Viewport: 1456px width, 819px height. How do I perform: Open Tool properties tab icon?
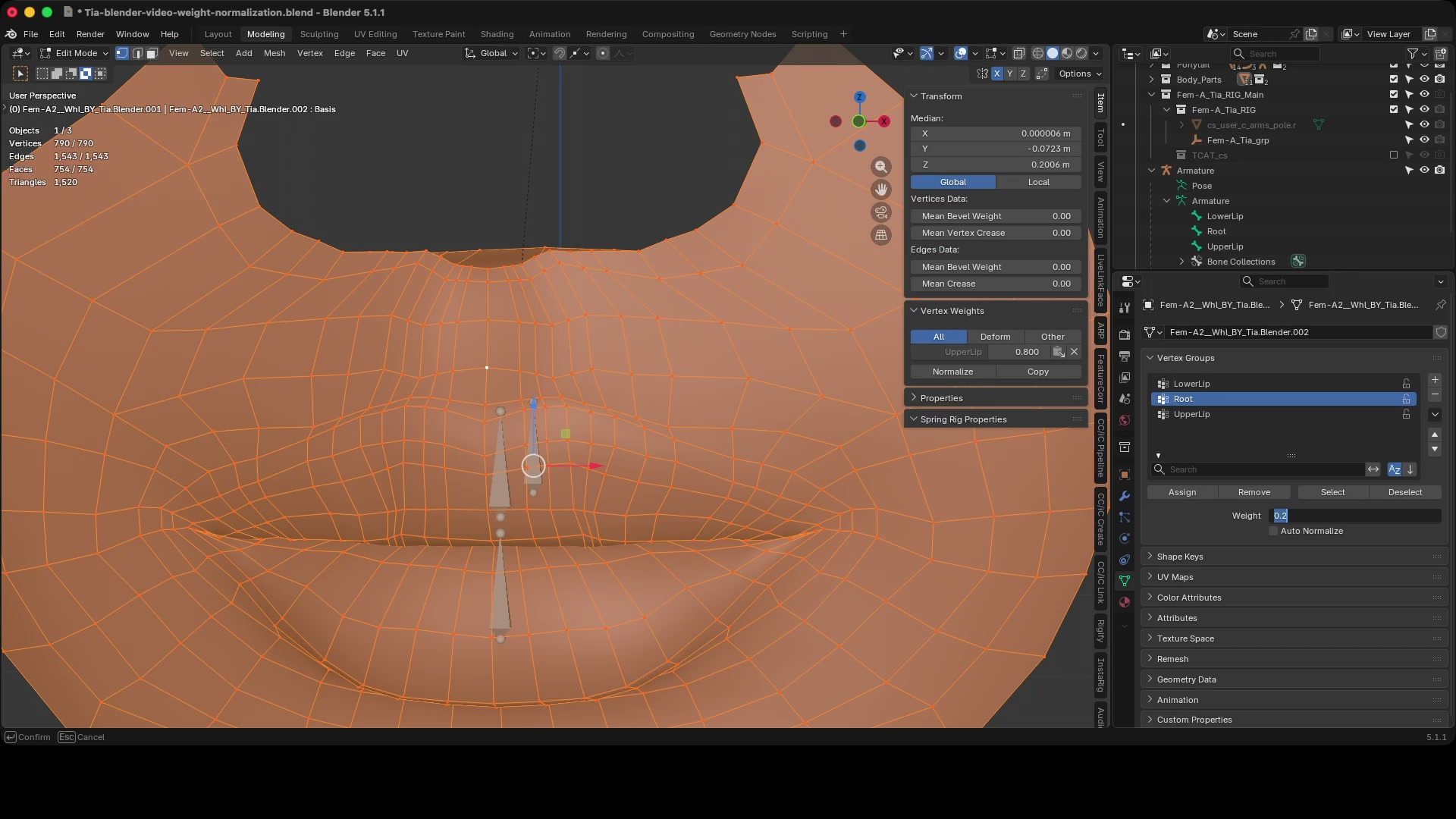pos(1125,307)
